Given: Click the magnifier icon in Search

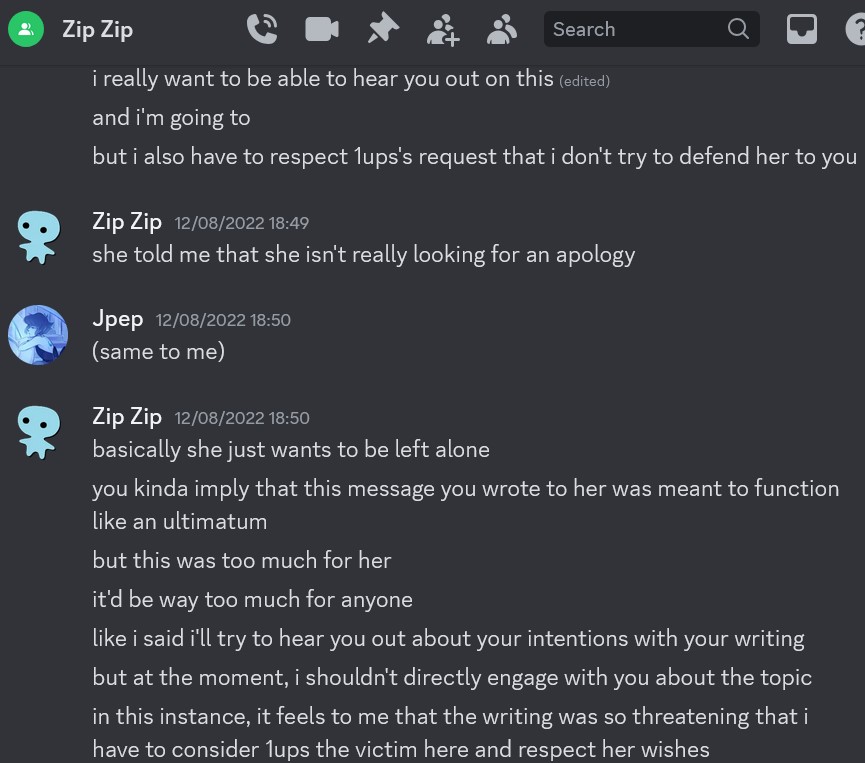Looking at the screenshot, I should tap(739, 29).
